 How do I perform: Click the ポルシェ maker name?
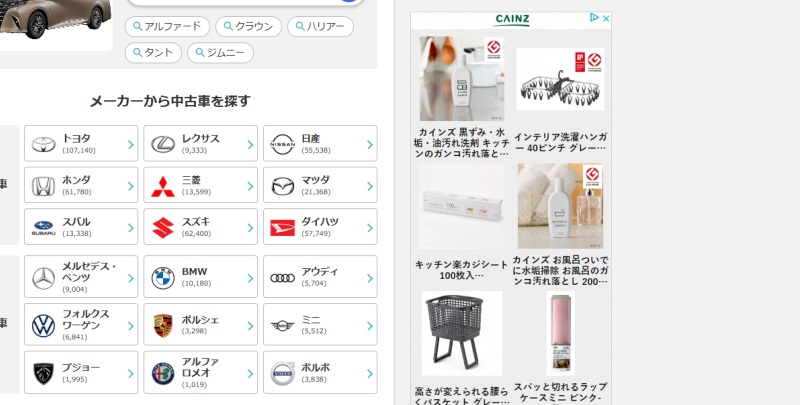tap(200, 320)
